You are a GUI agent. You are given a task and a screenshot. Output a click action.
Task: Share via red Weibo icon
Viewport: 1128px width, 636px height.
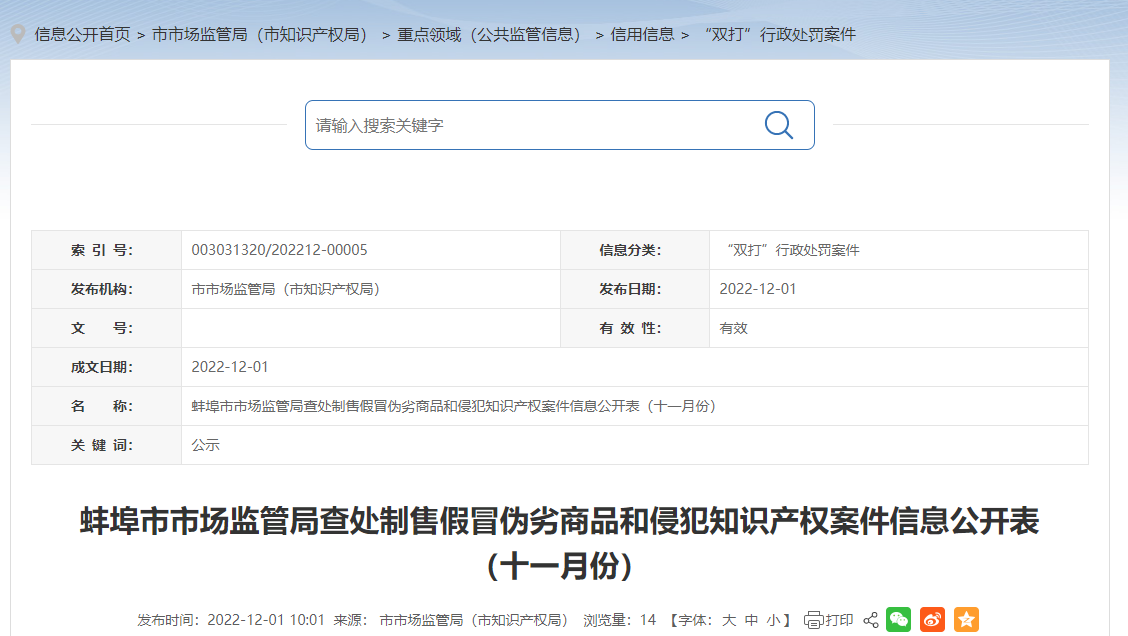(x=932, y=620)
